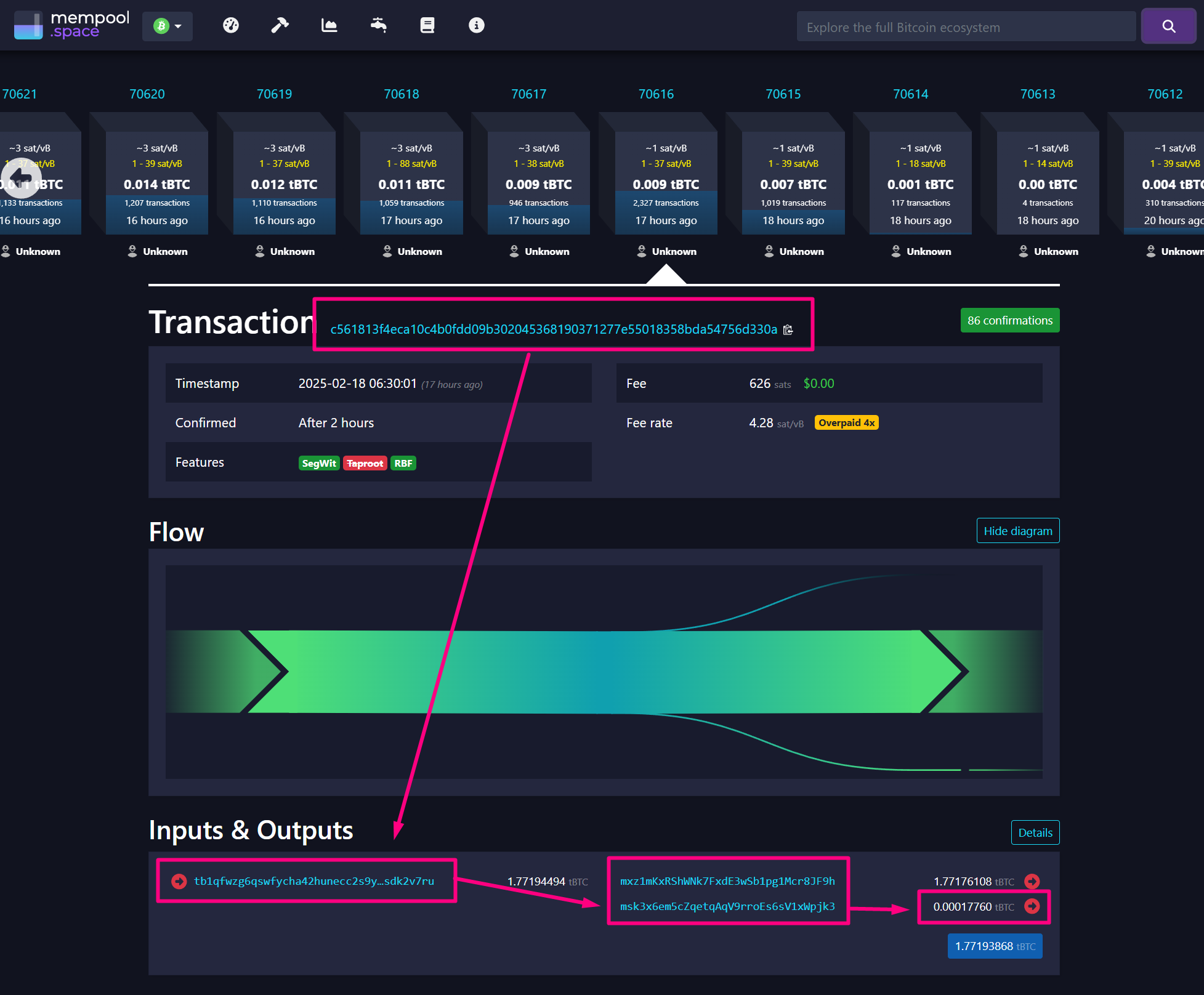Open output address mxz1mKxRShWNk7FxdE3wSb1pg1Mcr8JF9h

click(x=727, y=881)
